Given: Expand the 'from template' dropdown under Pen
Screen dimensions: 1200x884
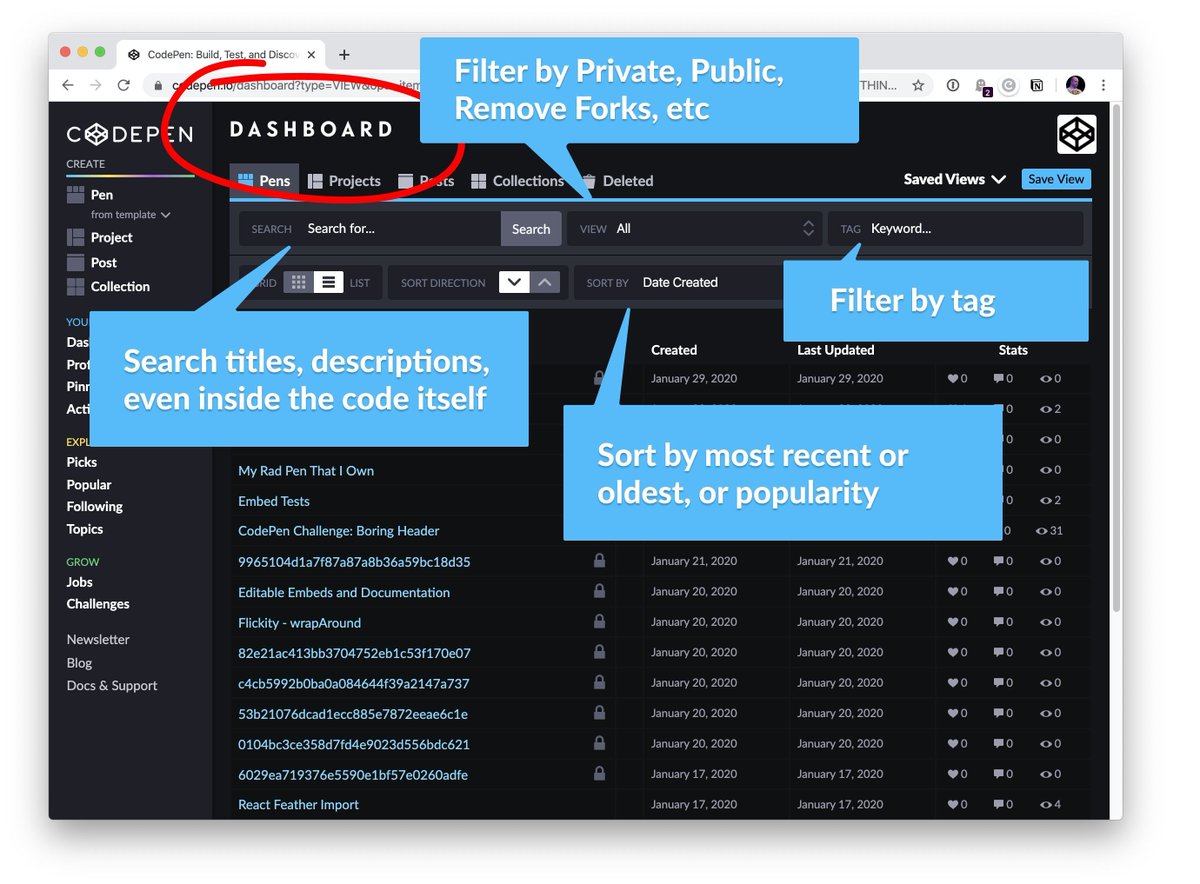Looking at the screenshot, I should pyautogui.click(x=130, y=215).
